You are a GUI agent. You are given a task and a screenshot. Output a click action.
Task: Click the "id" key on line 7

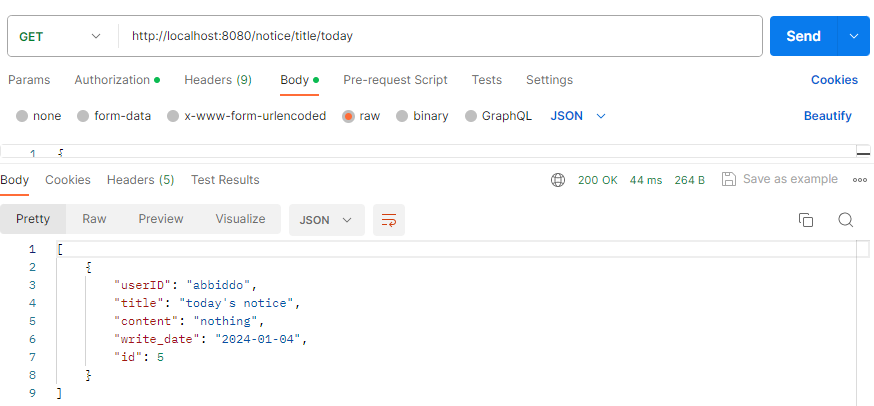point(128,356)
